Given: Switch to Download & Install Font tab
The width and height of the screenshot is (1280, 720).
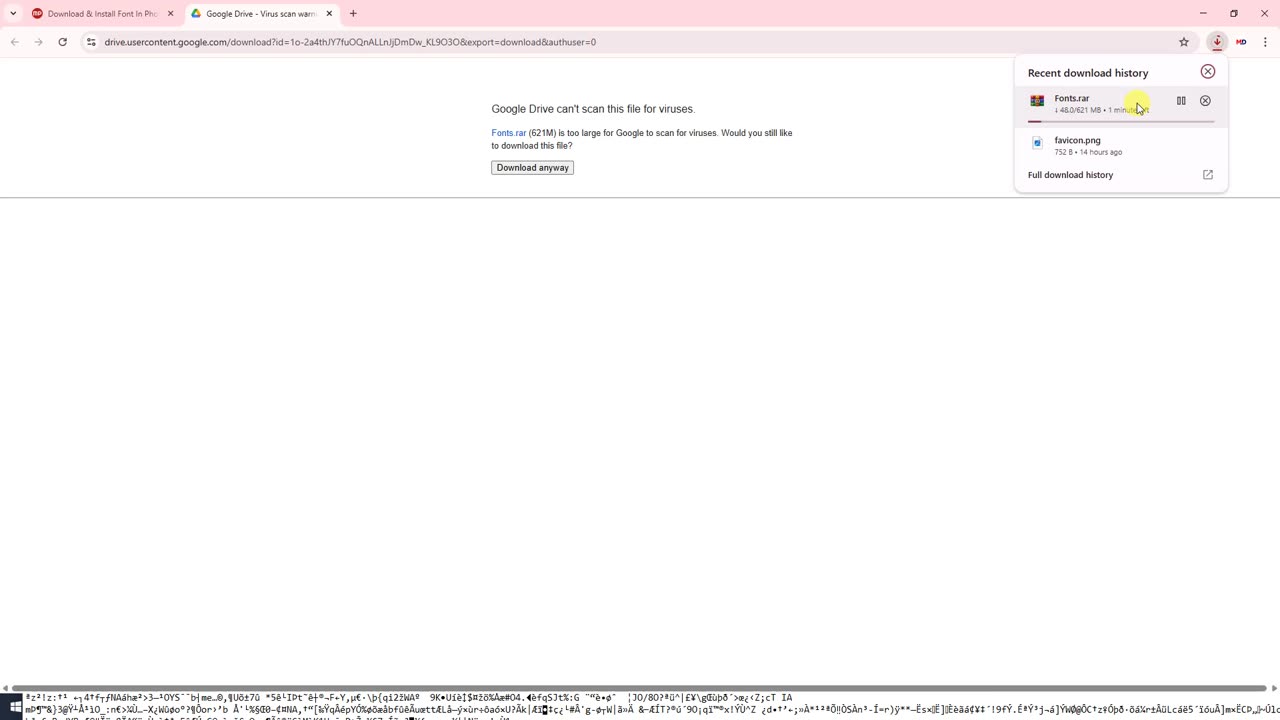Looking at the screenshot, I should click(x=102, y=14).
